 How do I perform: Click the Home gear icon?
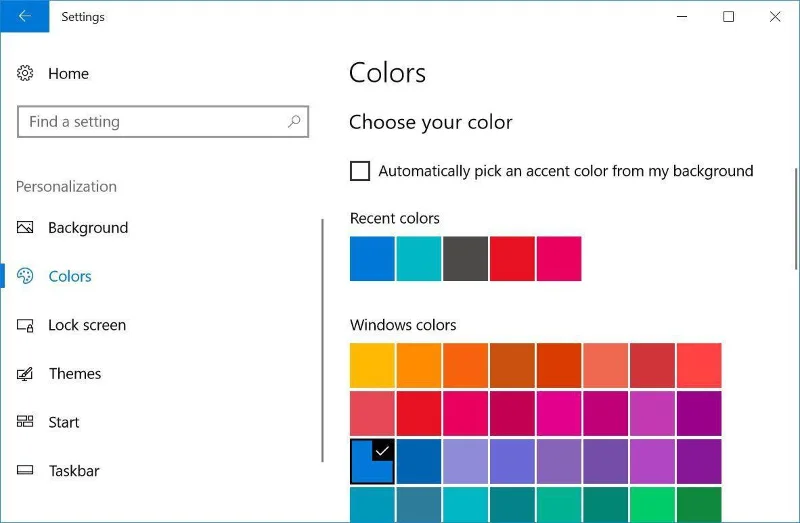25,73
